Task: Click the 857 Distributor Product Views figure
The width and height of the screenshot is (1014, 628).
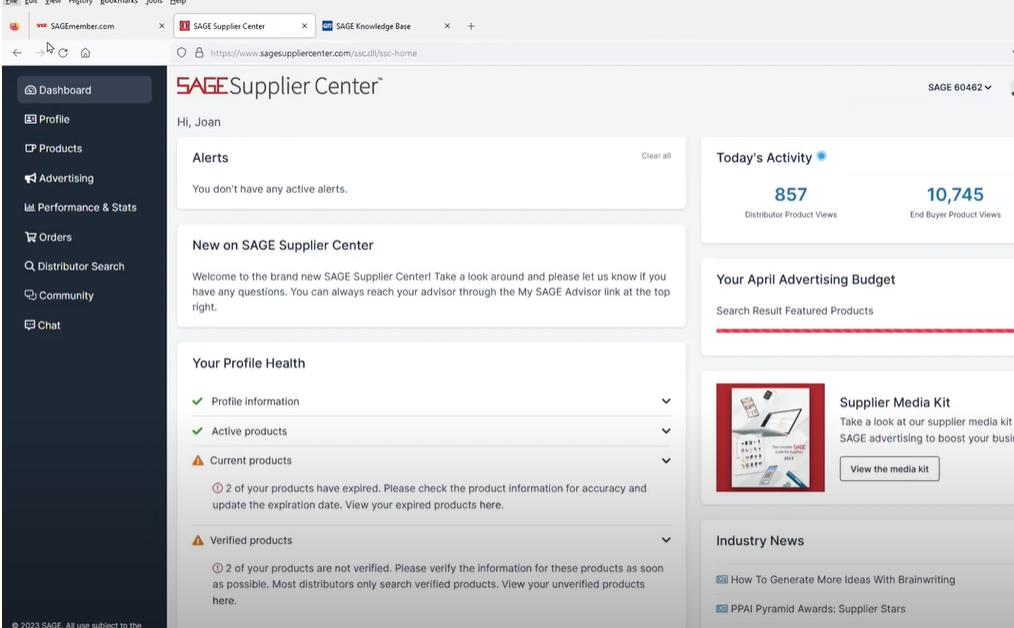Action: pos(791,195)
